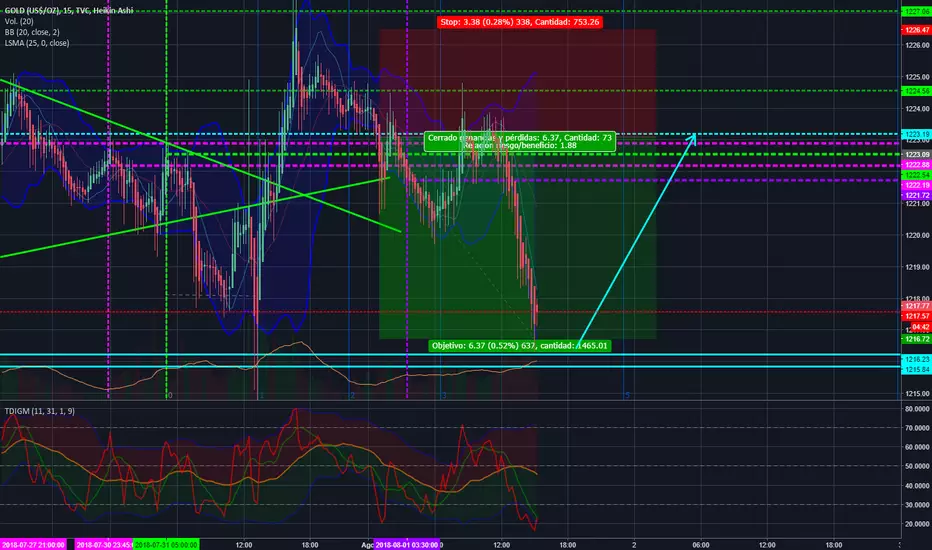Select the BB (20, close, 2) indicator legend
The image size is (932, 550).
[x=32, y=32]
